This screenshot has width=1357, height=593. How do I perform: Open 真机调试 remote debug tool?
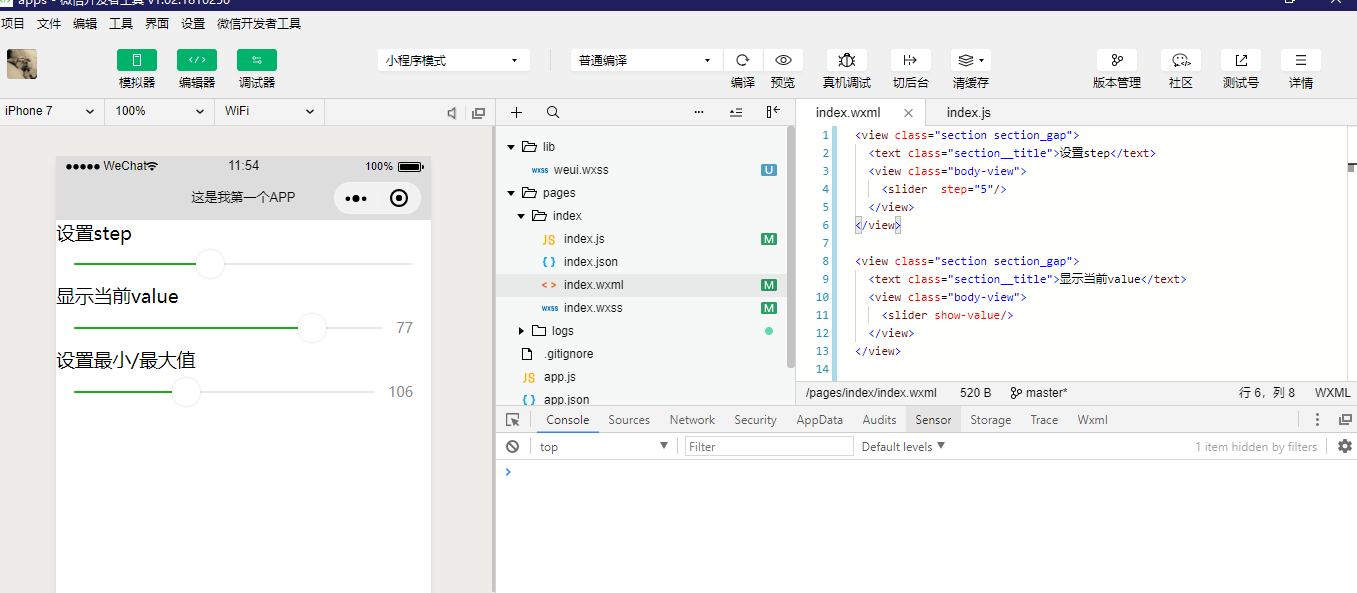846,60
